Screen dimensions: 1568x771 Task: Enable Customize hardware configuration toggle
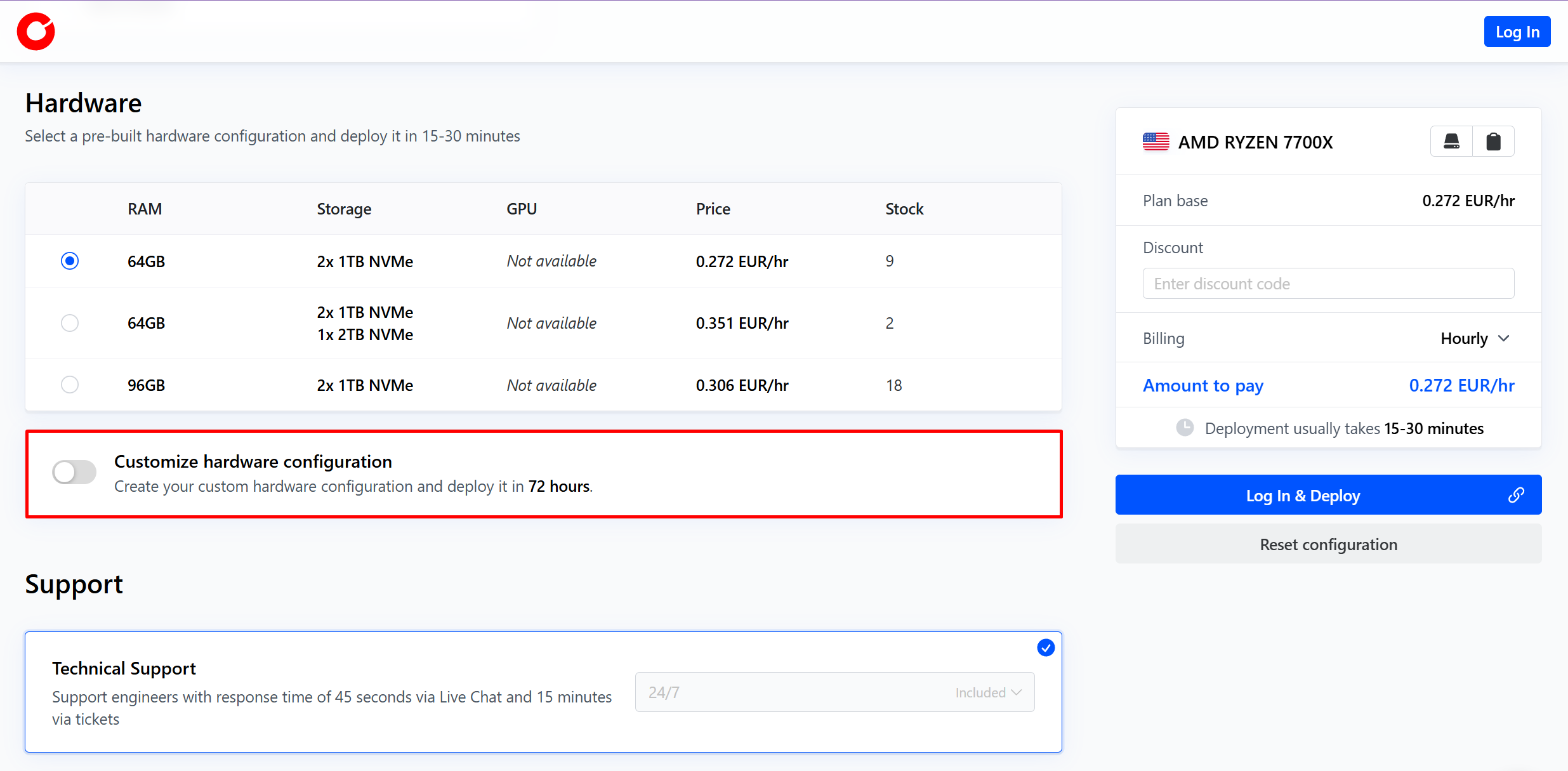click(x=74, y=472)
